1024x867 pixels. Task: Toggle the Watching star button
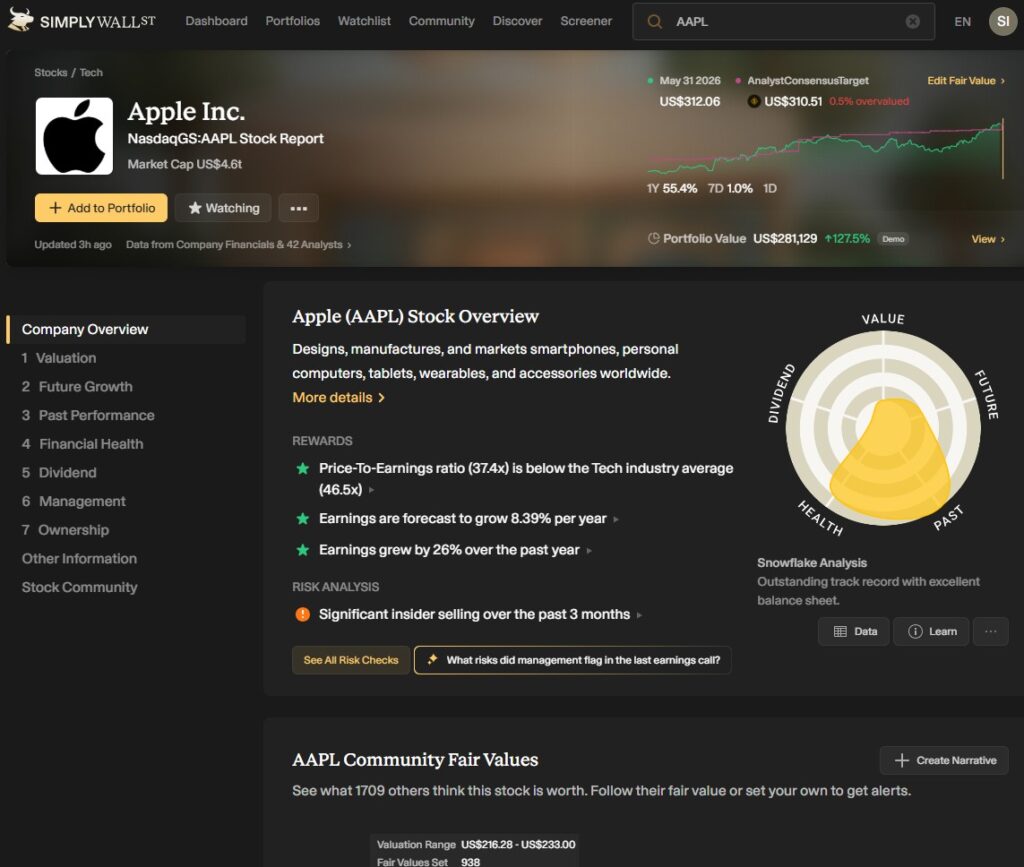[x=223, y=208]
